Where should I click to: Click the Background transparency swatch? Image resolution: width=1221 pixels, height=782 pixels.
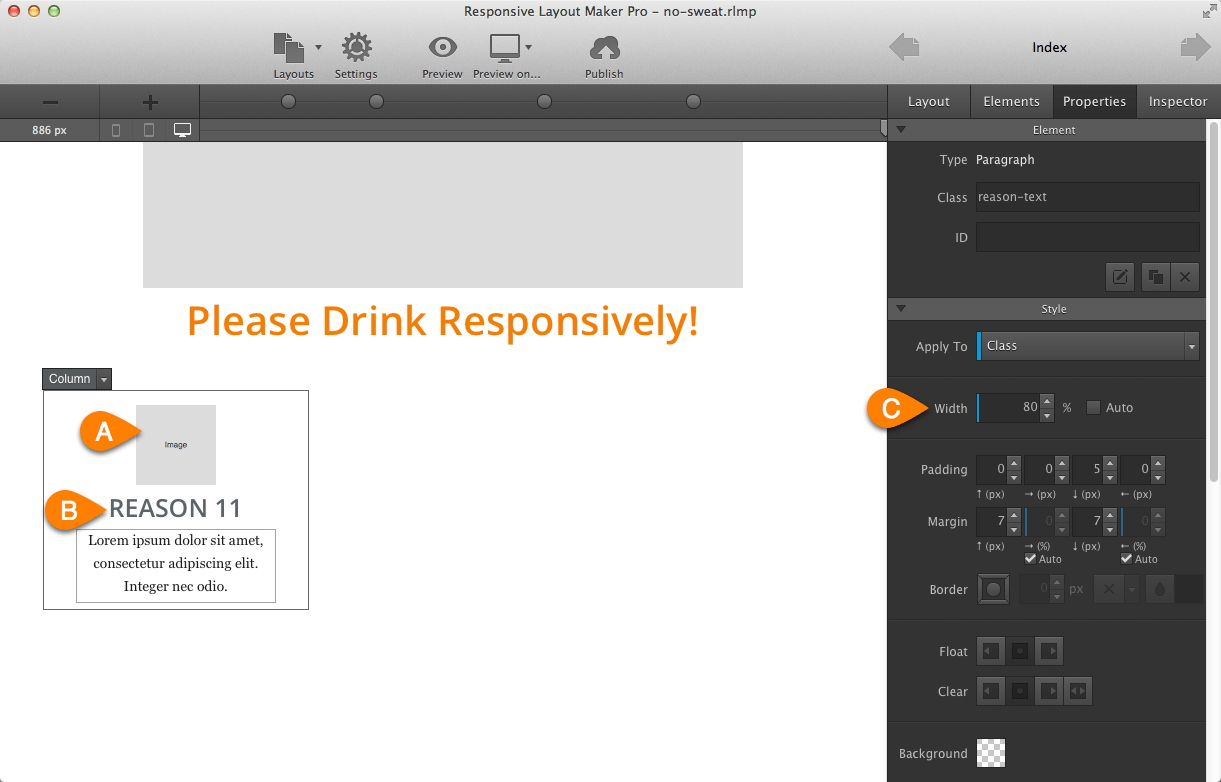(991, 753)
